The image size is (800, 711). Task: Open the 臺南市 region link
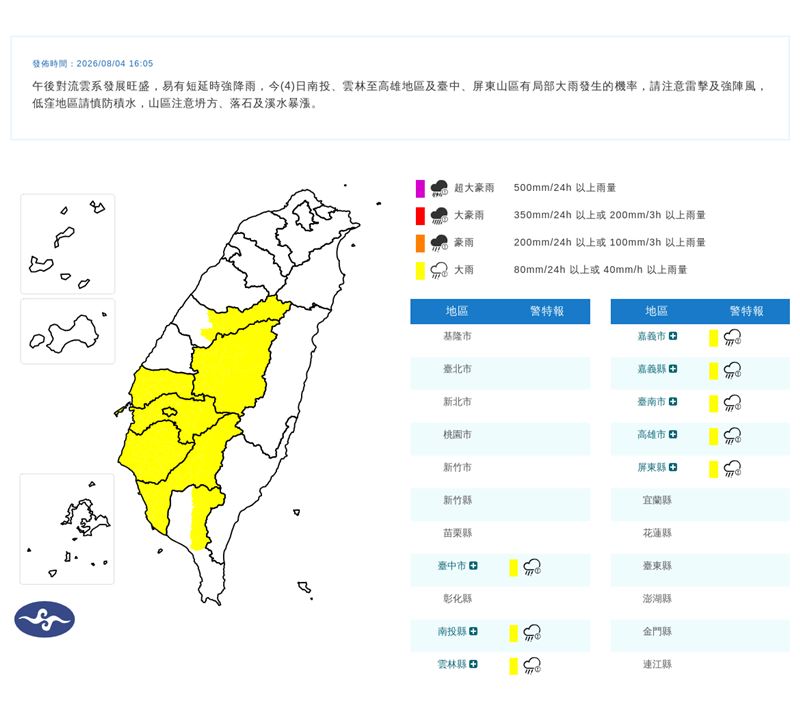652,402
